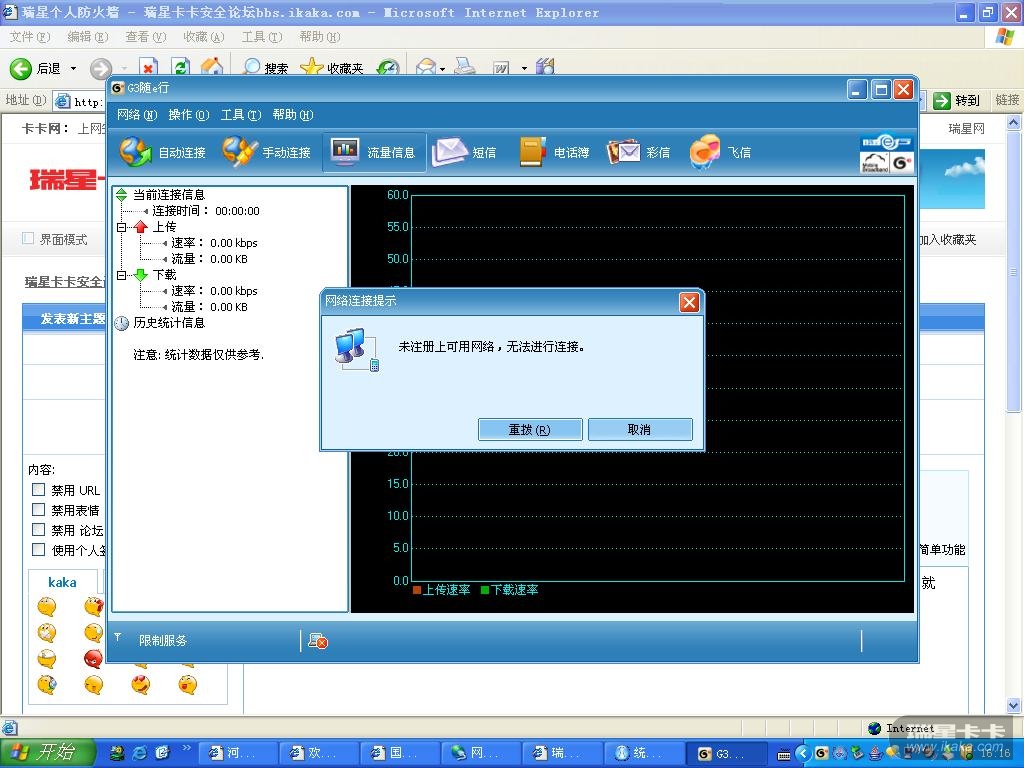Click the 连接时间: 00:00:00 row
Screen dimensions: 1024x768
pos(206,211)
